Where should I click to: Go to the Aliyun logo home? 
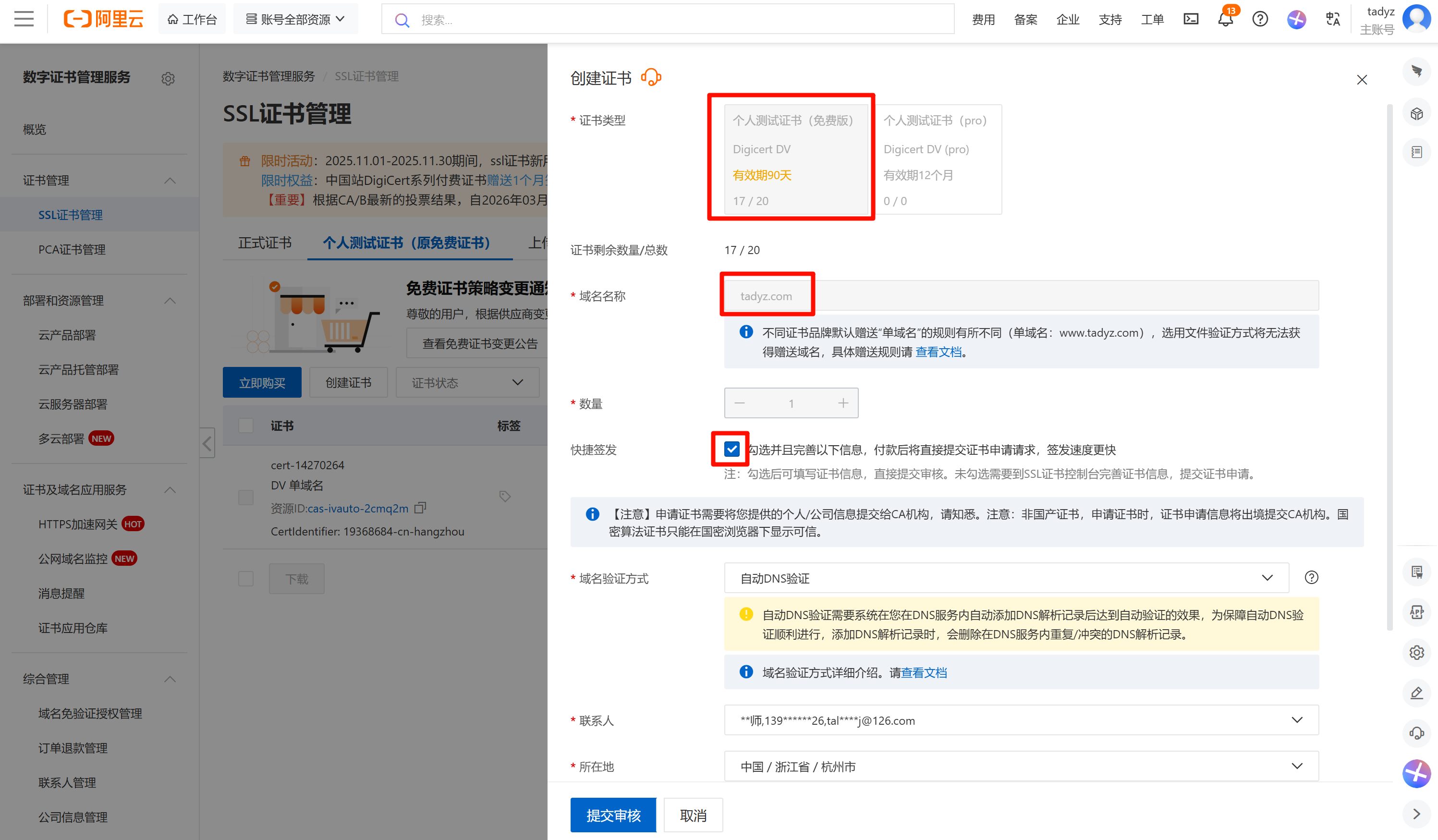tap(103, 19)
